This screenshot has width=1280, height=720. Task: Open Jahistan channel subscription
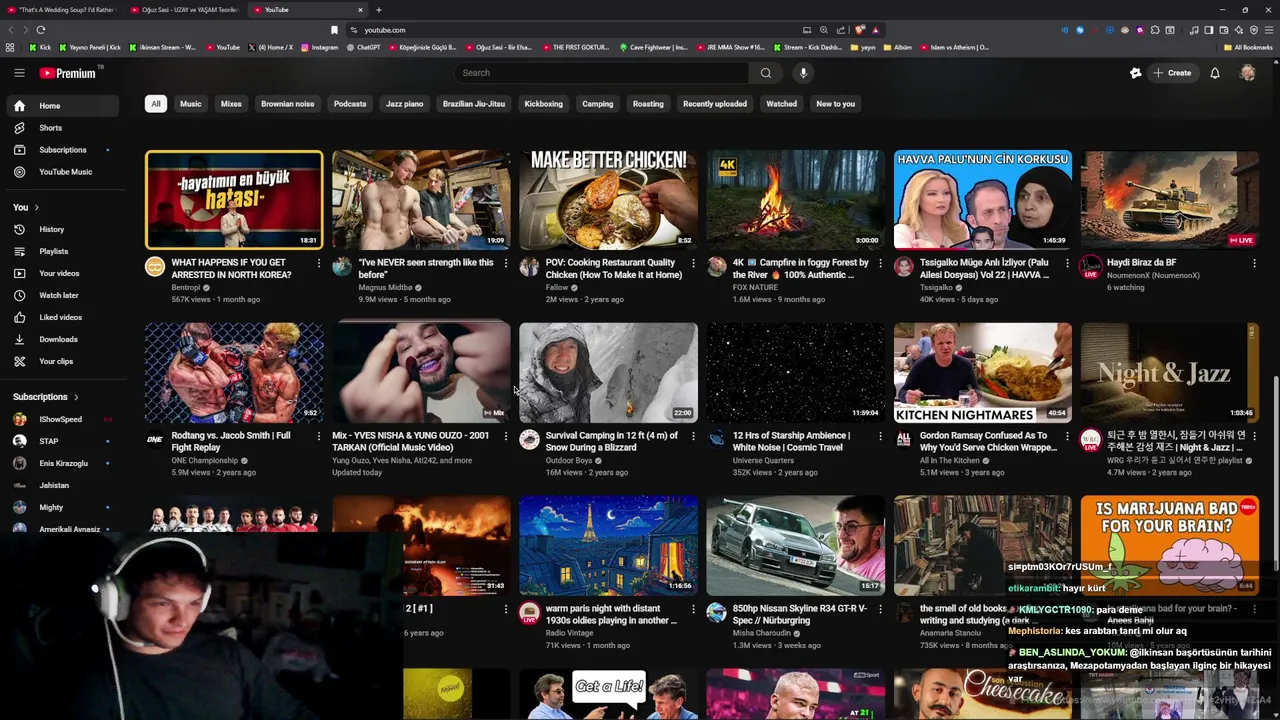pos(65,486)
